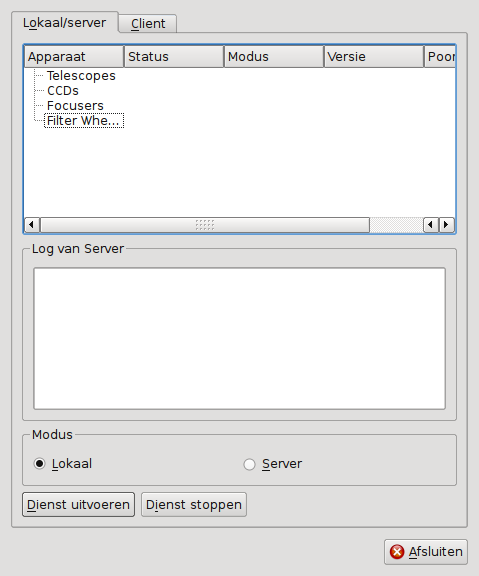Select the Lokaal radio button

[39, 464]
